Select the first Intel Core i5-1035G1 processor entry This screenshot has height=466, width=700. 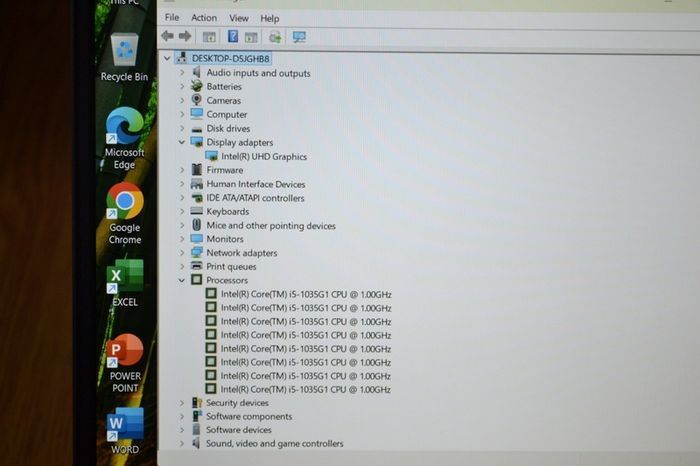pyautogui.click(x=306, y=294)
